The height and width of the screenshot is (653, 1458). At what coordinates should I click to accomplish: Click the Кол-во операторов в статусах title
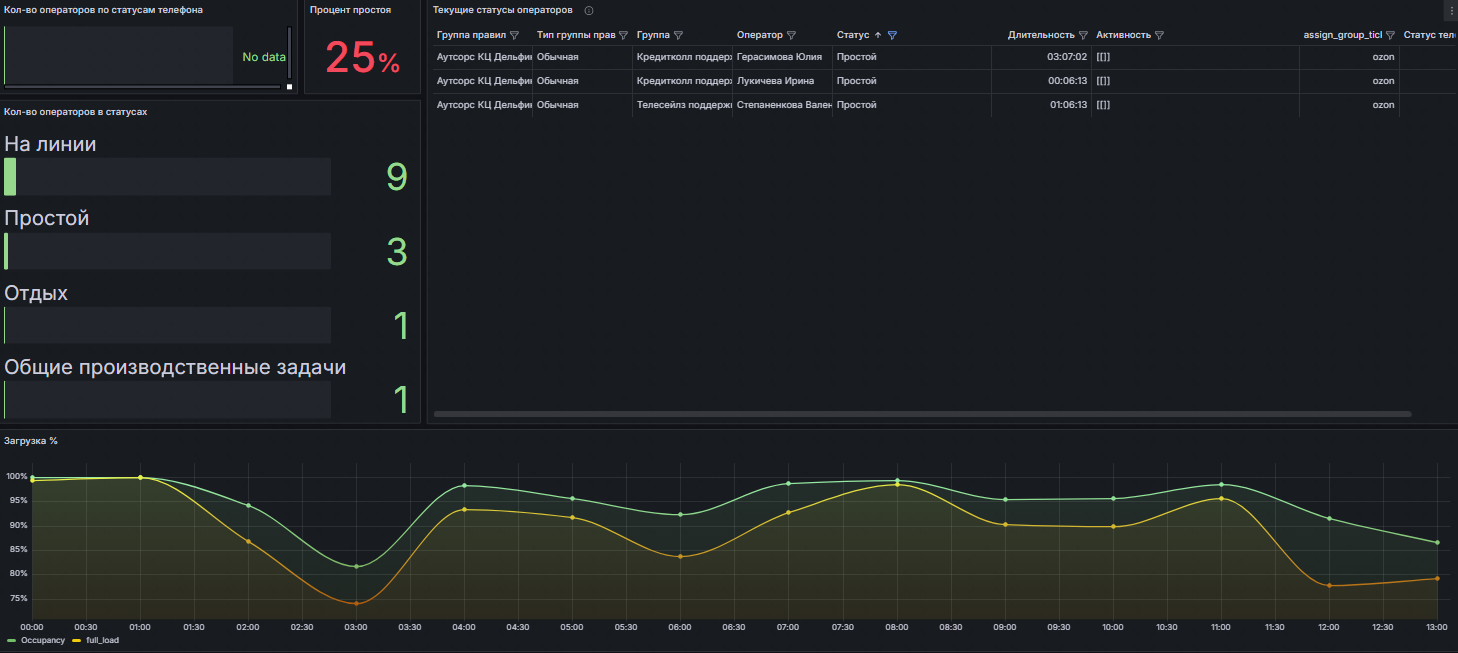coord(76,112)
